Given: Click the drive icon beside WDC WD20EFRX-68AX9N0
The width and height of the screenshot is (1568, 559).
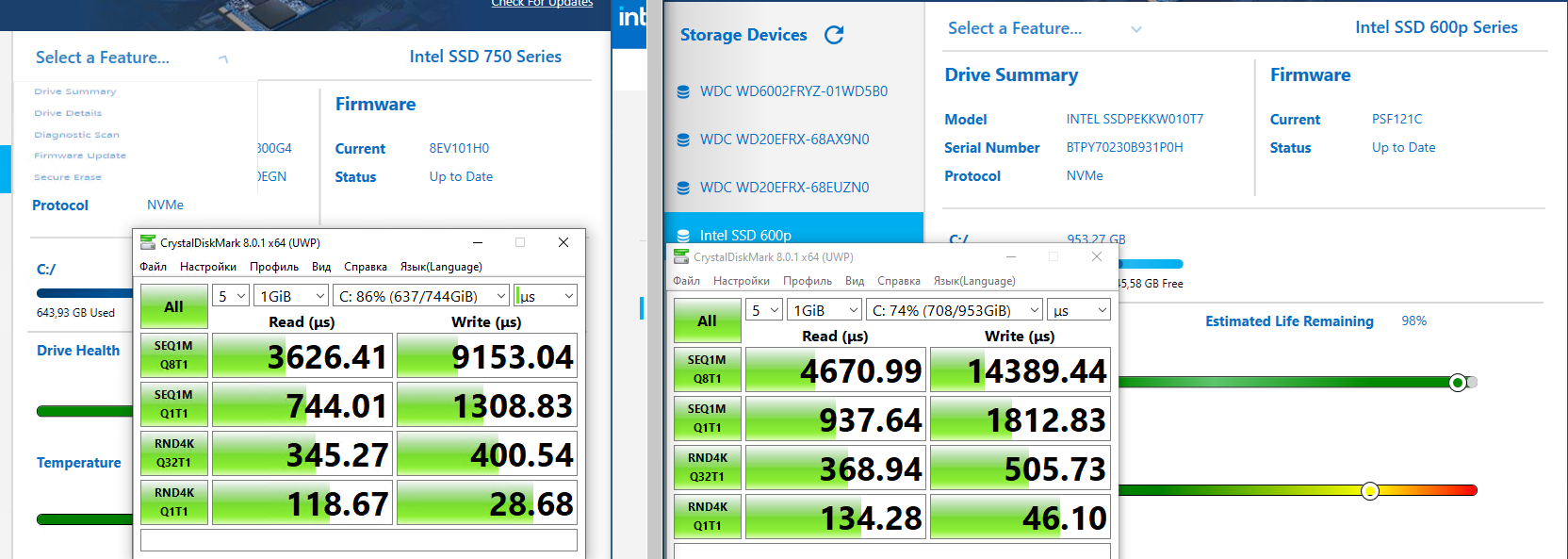Looking at the screenshot, I should pos(683,140).
